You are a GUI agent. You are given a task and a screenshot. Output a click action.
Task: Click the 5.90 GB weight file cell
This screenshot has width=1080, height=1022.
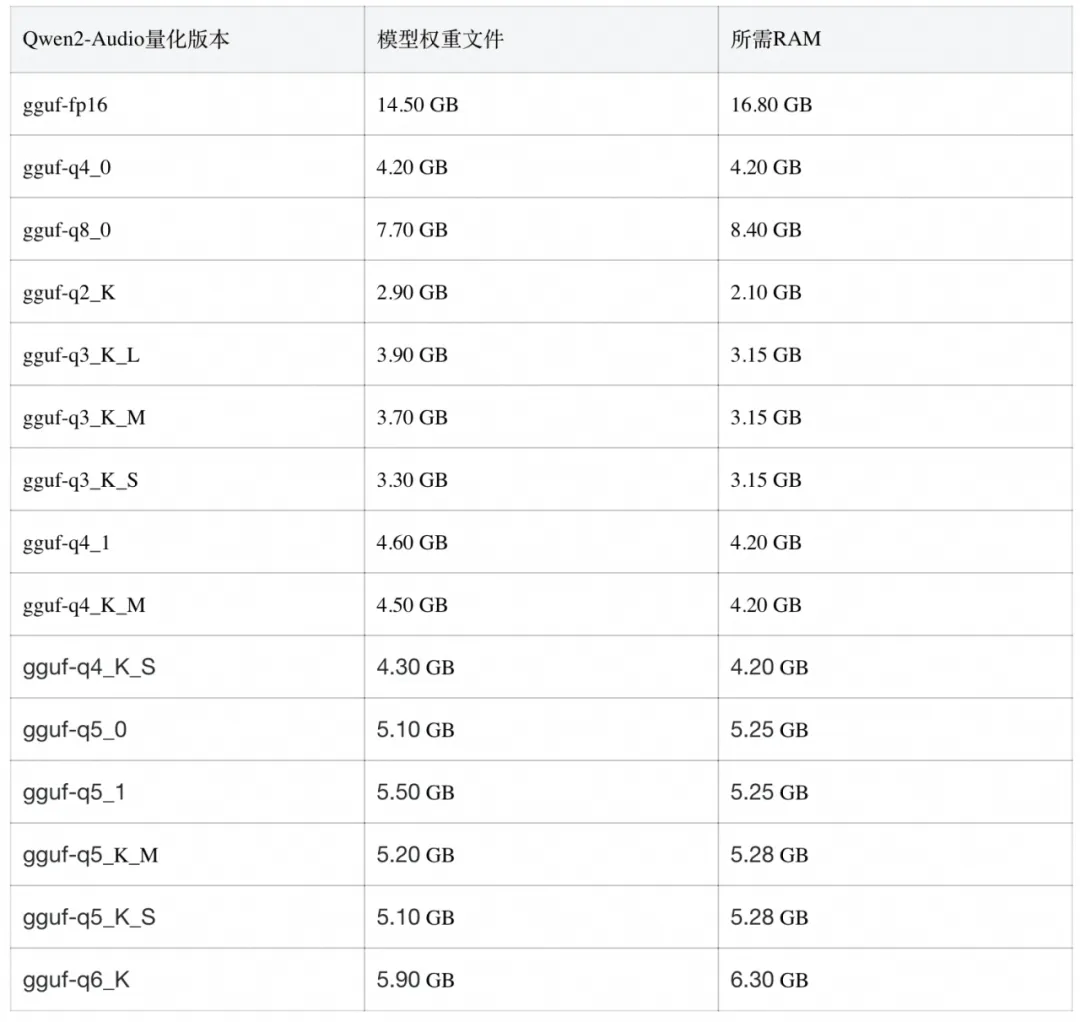coord(415,980)
